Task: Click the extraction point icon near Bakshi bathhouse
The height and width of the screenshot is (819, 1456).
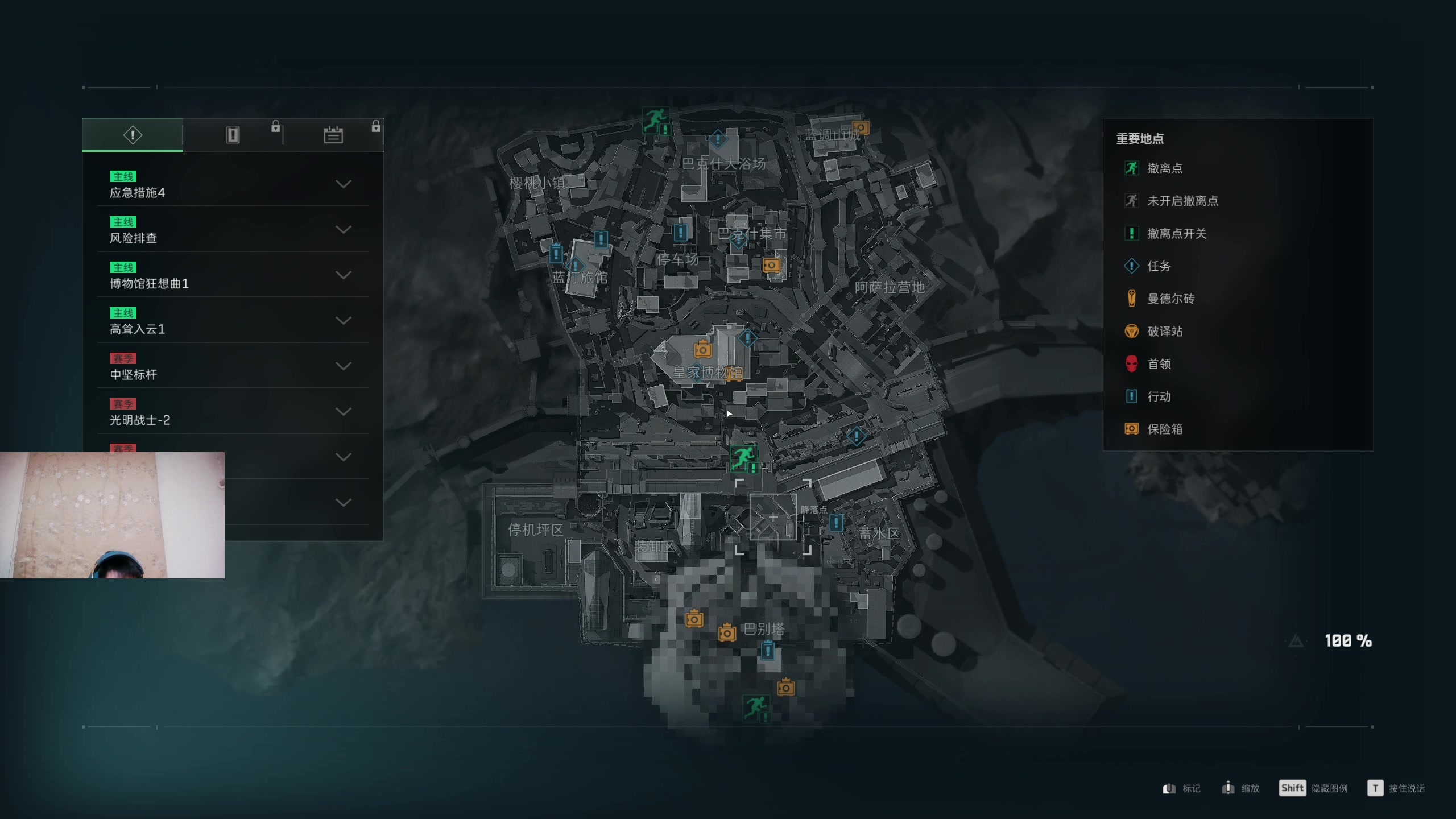Action: pyautogui.click(x=655, y=120)
